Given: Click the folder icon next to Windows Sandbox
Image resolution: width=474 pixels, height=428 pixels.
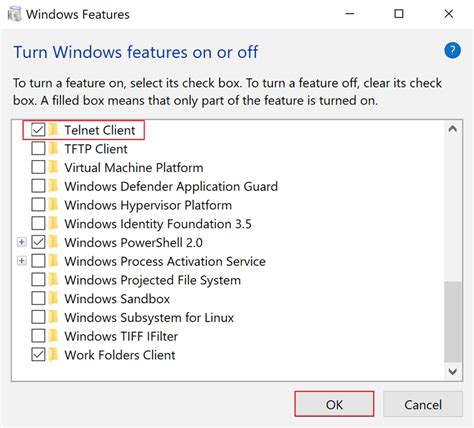Looking at the screenshot, I should pyautogui.click(x=53, y=298).
